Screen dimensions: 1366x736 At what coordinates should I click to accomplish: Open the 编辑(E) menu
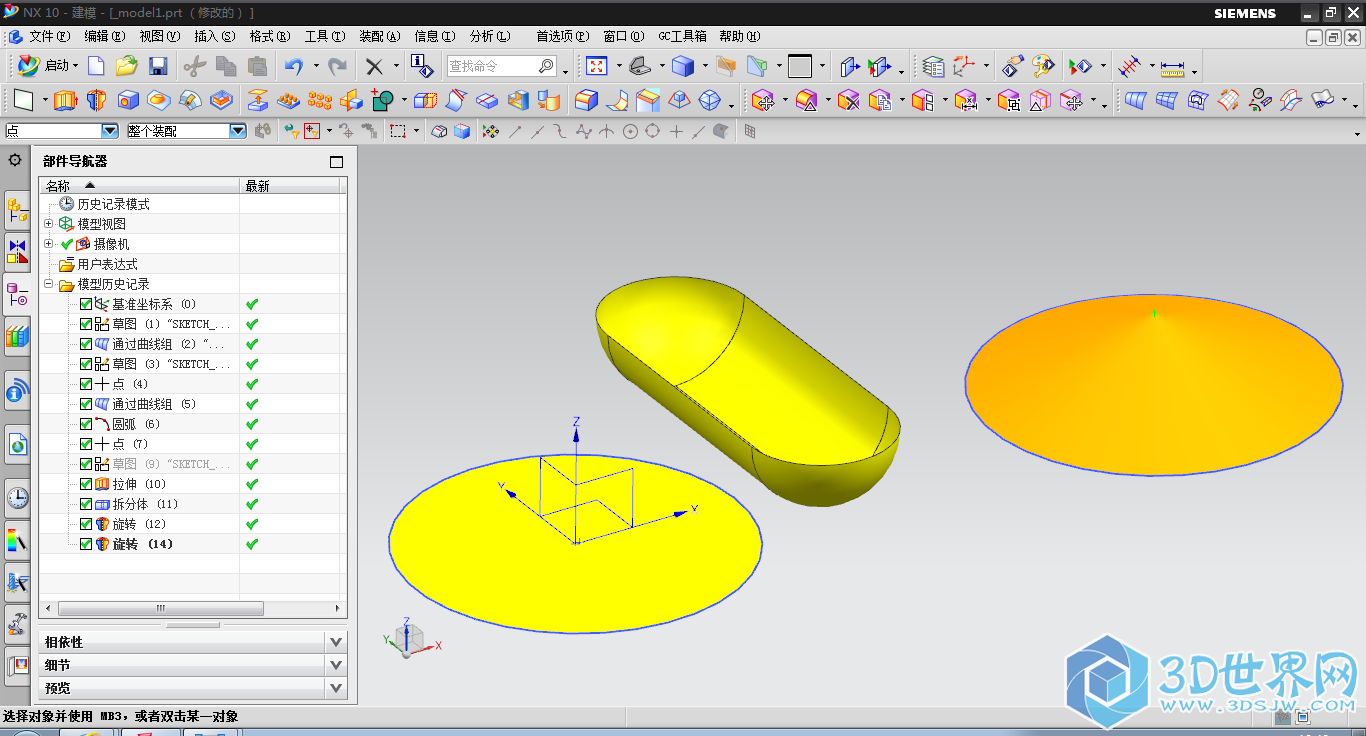[105, 36]
